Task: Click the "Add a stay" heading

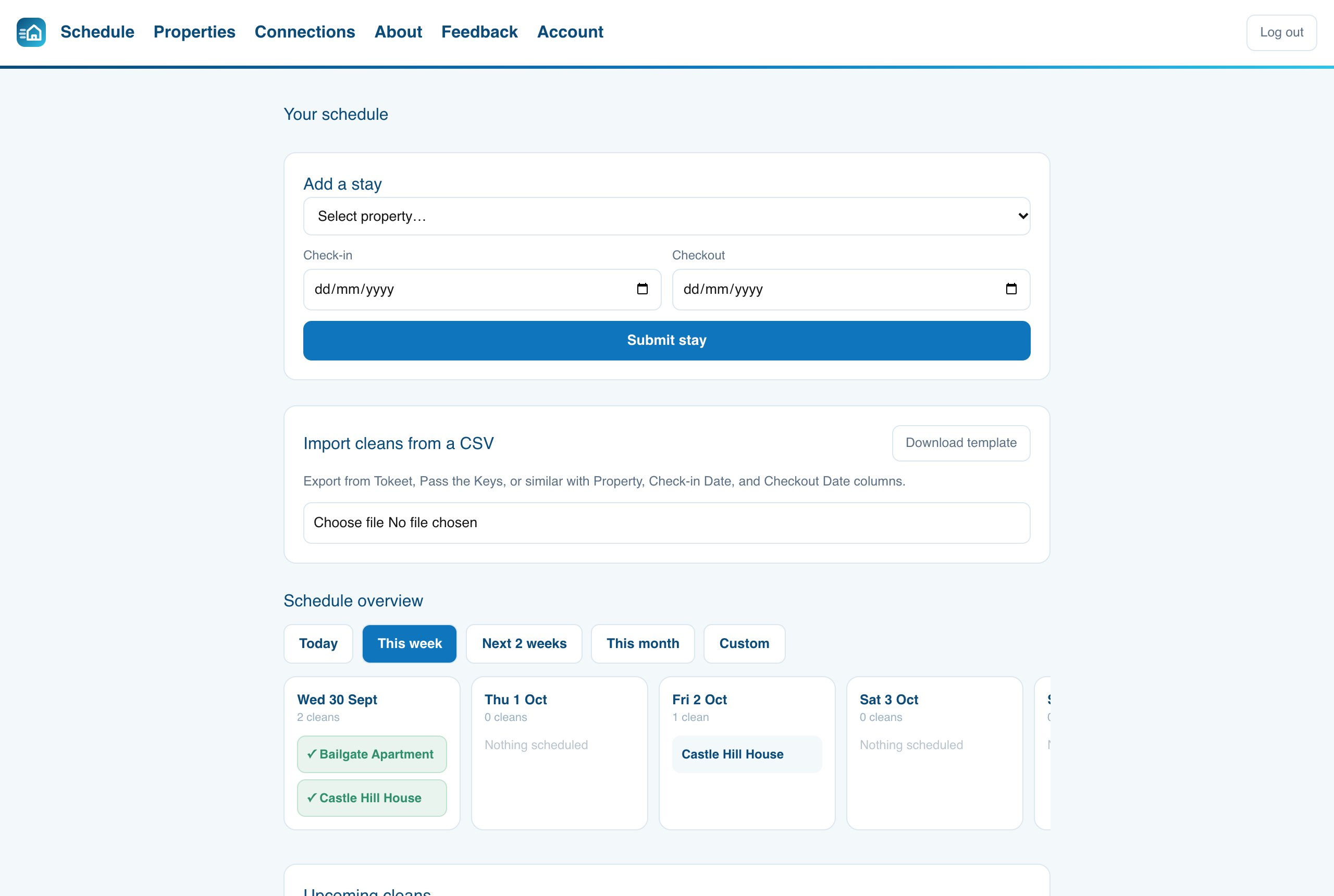Action: [342, 184]
